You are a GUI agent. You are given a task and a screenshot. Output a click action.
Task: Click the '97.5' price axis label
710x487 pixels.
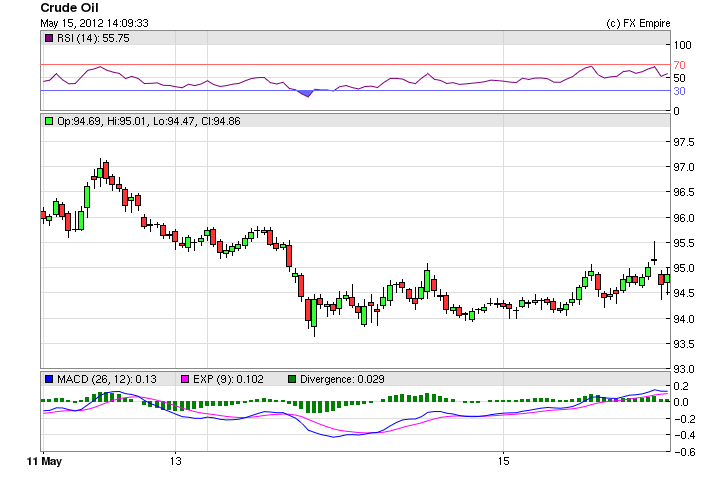[684, 142]
